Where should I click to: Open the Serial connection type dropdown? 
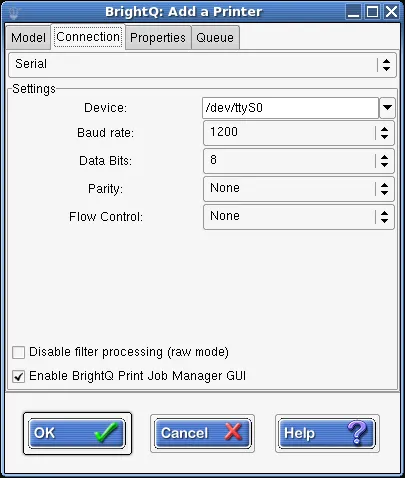202,64
